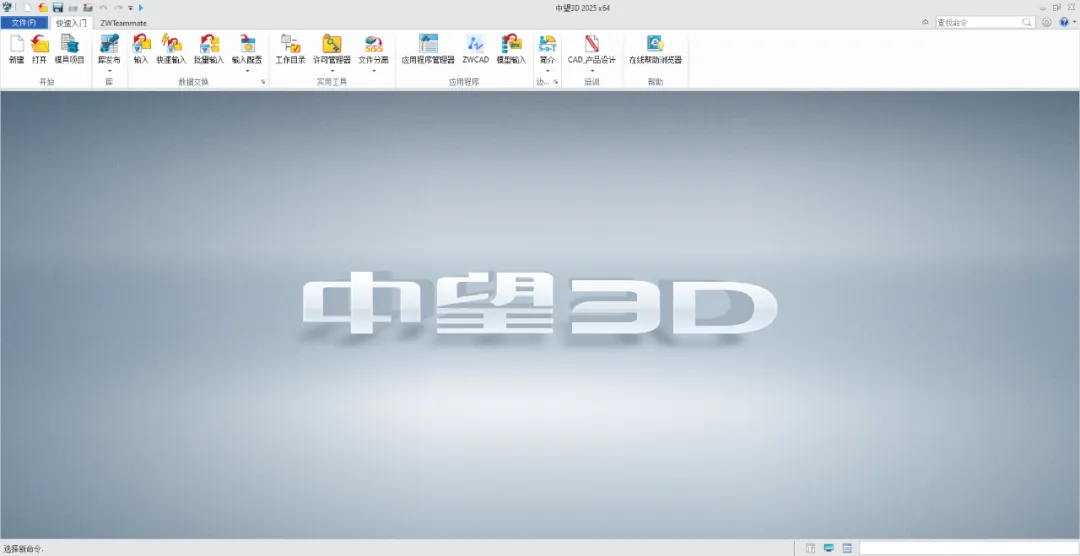The image size is (1080, 556).
Task: Click the redo arrow in quick access toolbar
Action: pos(118,8)
